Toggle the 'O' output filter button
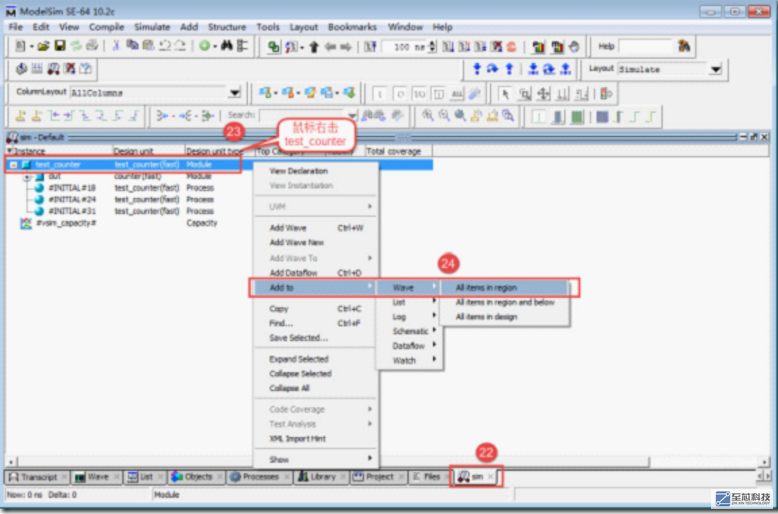778x514 pixels. [x=400, y=94]
